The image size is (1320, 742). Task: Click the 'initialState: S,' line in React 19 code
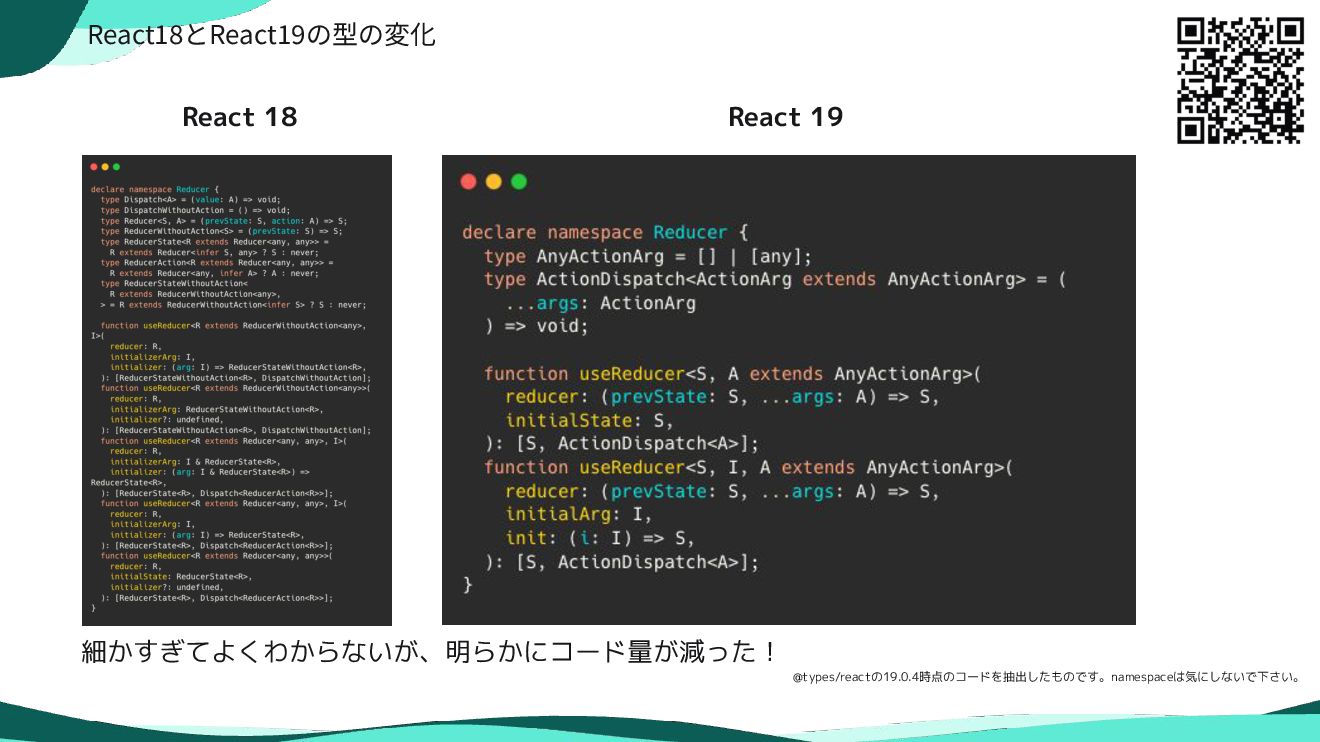pyautogui.click(x=589, y=421)
